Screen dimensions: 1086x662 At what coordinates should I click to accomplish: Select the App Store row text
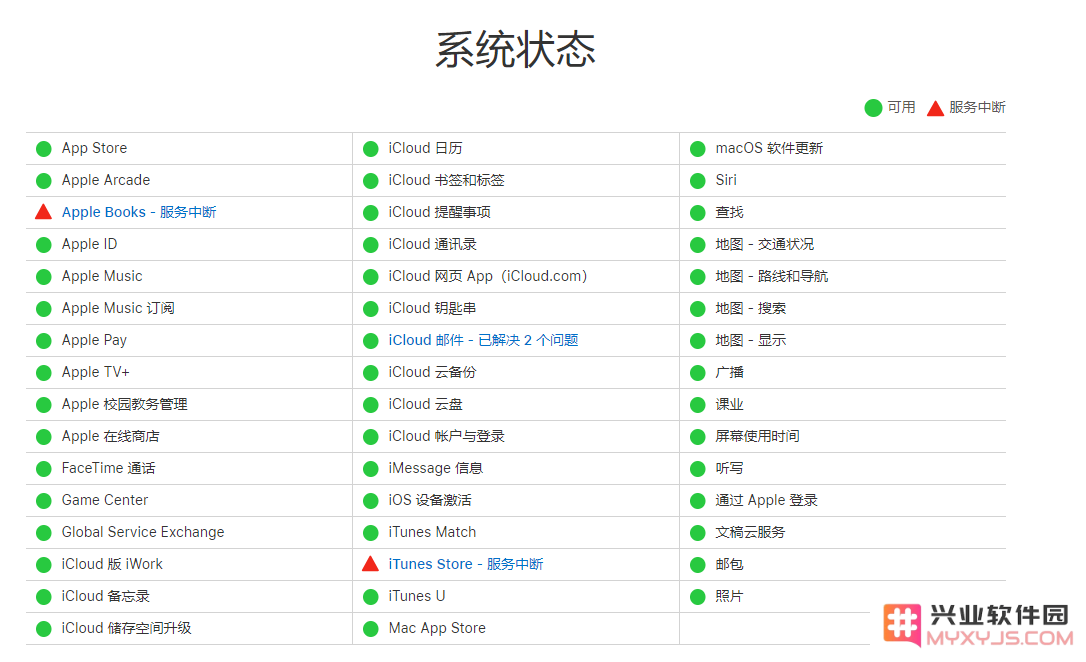(x=94, y=148)
